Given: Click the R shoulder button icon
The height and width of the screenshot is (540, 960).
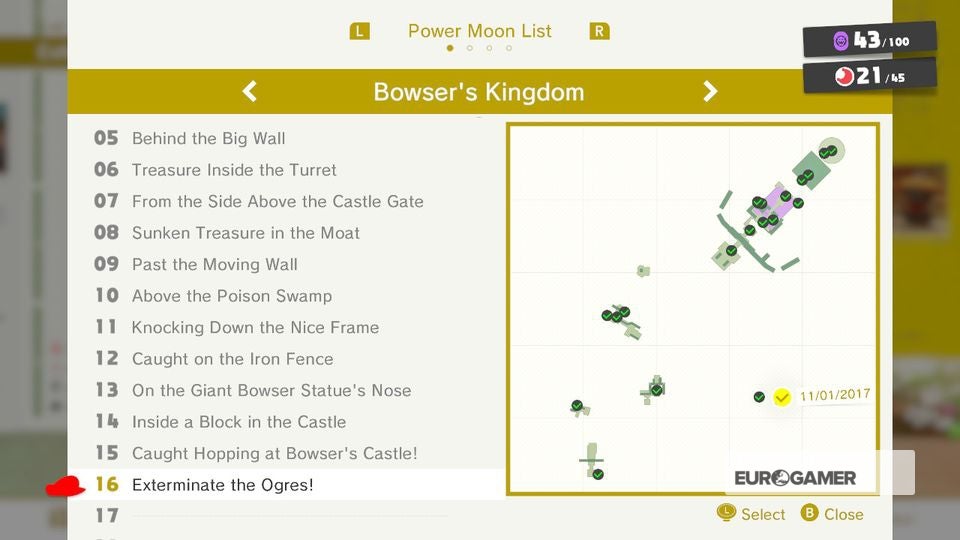Looking at the screenshot, I should pos(599,31).
